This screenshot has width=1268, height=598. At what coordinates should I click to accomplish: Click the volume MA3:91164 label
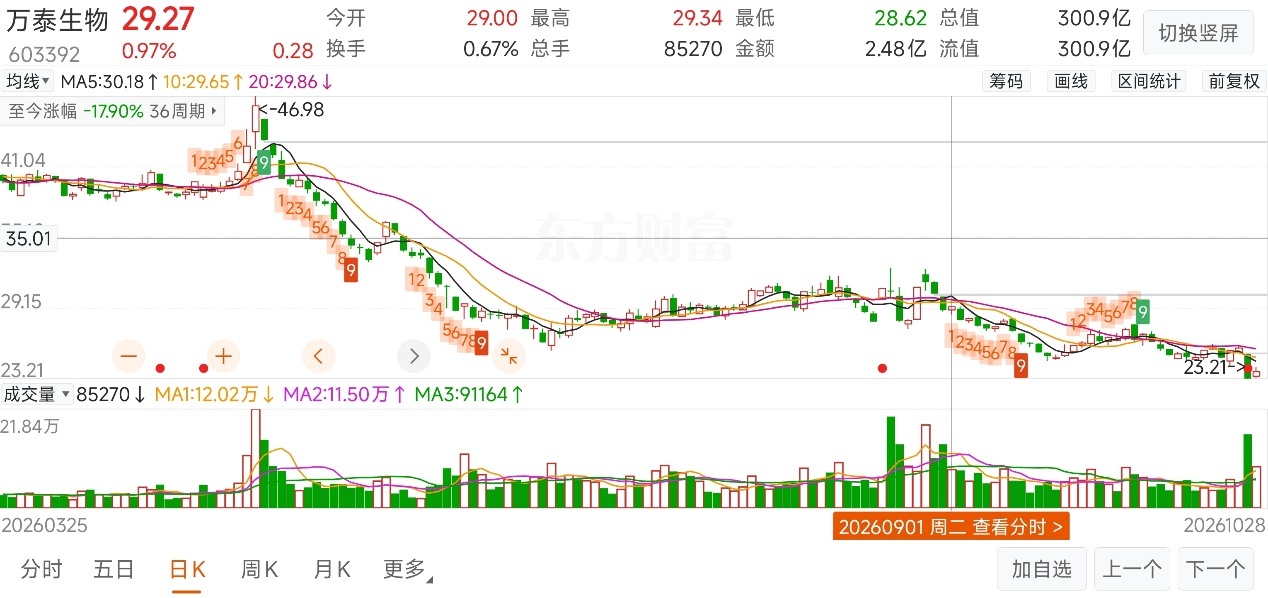469,394
